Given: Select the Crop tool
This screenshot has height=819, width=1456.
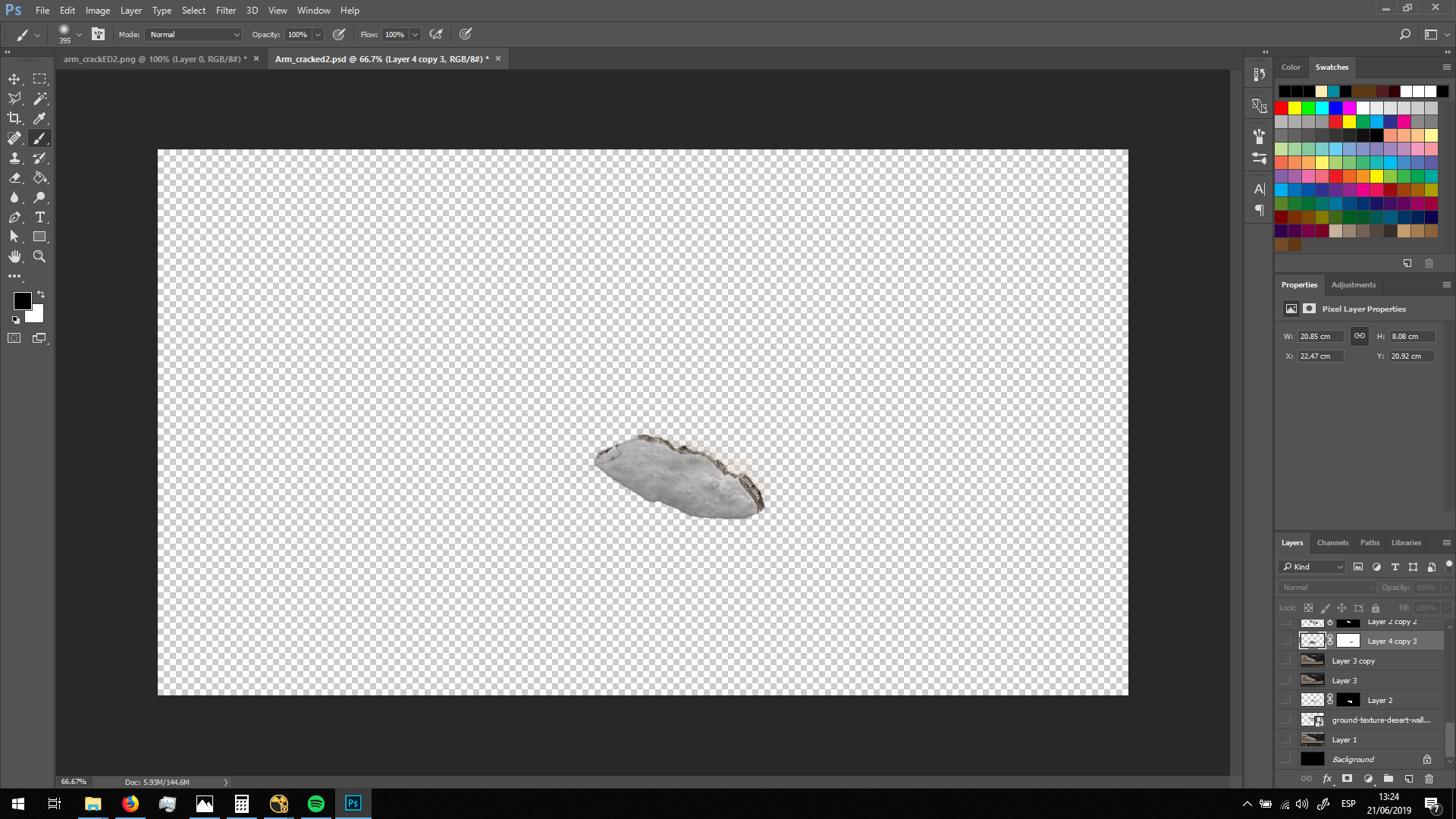Looking at the screenshot, I should point(14,118).
